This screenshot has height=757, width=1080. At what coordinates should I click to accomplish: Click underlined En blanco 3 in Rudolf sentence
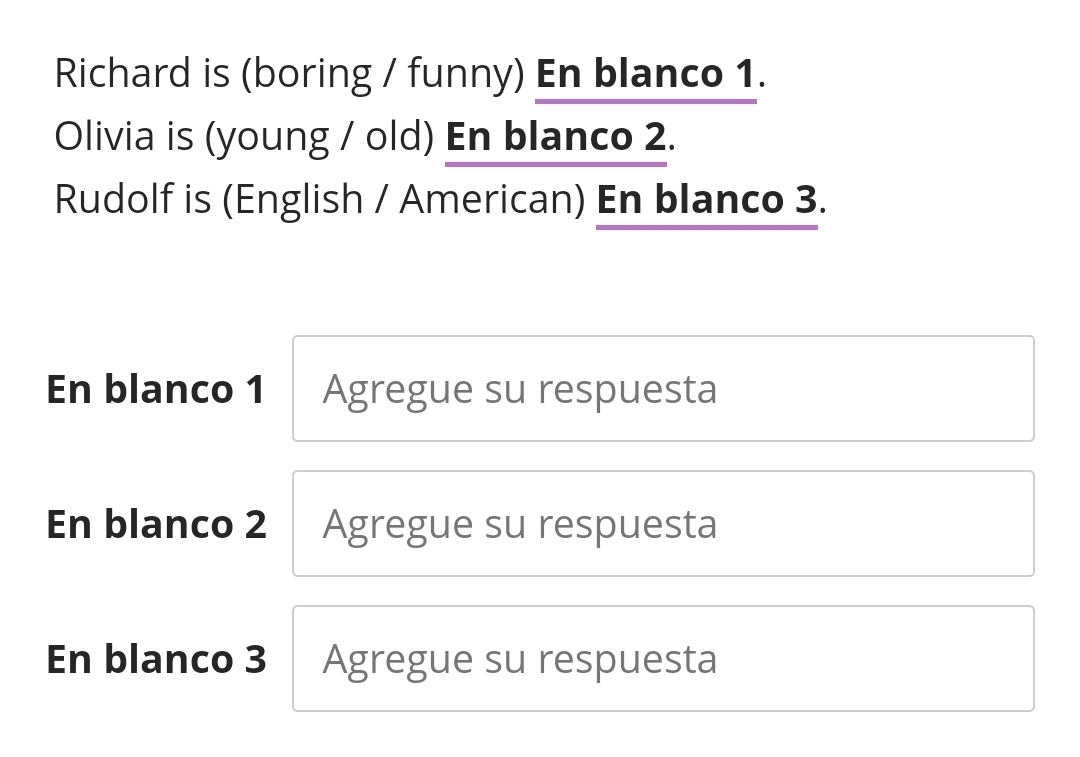706,200
